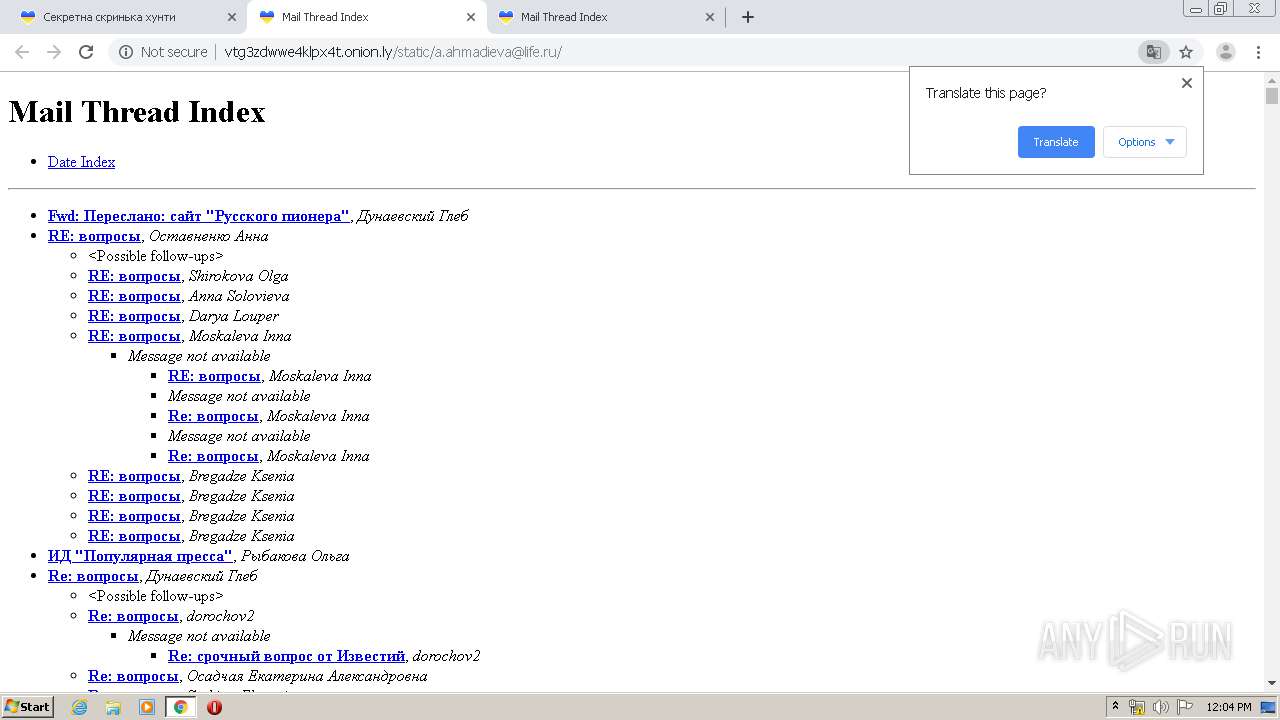Click the scrollbar down arrow
The image size is (1280, 720).
point(1272,684)
